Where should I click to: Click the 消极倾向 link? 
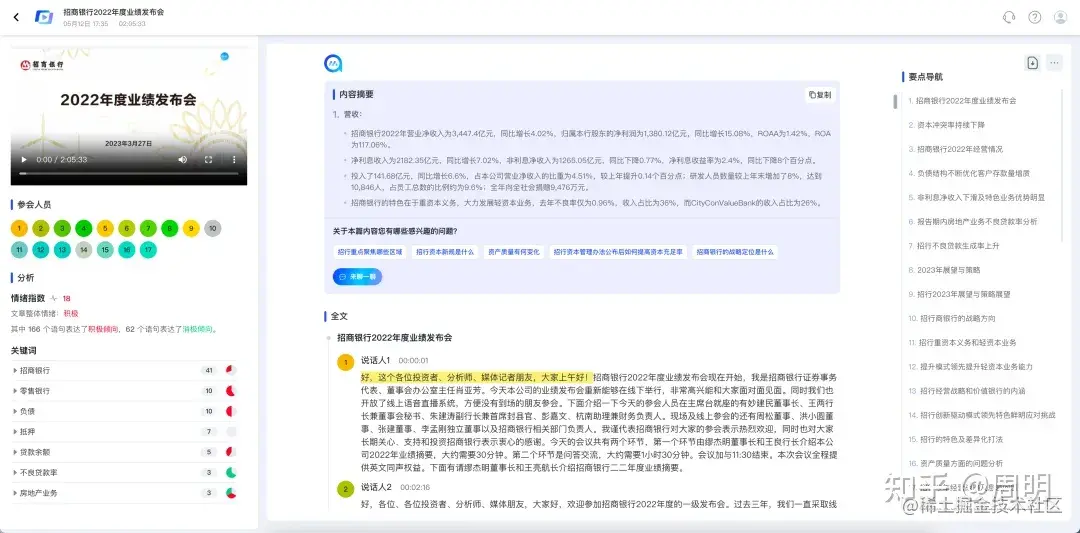coord(199,329)
